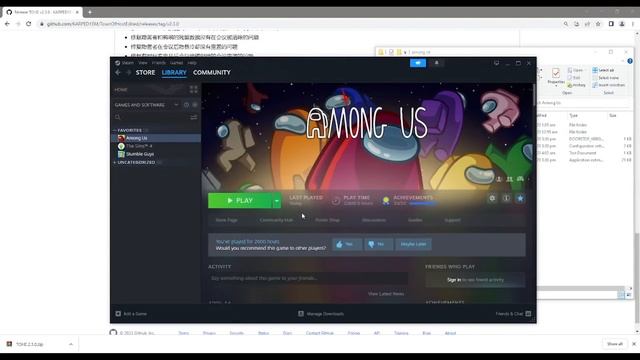The image size is (640, 360).
Task: Click the ready-to-play filter icon
Action: point(195,105)
